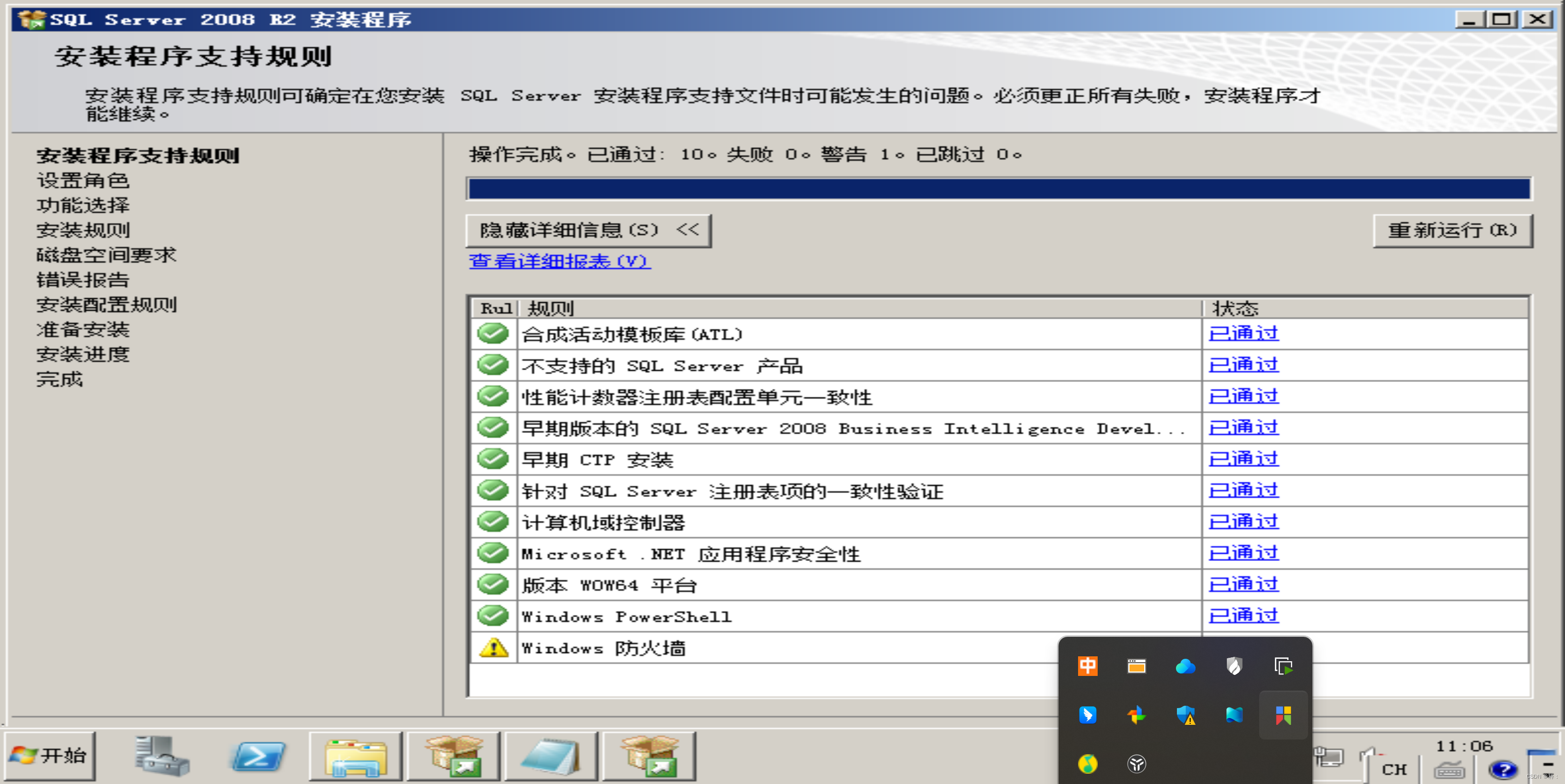Screen dimensions: 1565x784
Task: Open Server Manager from the taskbar
Action: 161,756
